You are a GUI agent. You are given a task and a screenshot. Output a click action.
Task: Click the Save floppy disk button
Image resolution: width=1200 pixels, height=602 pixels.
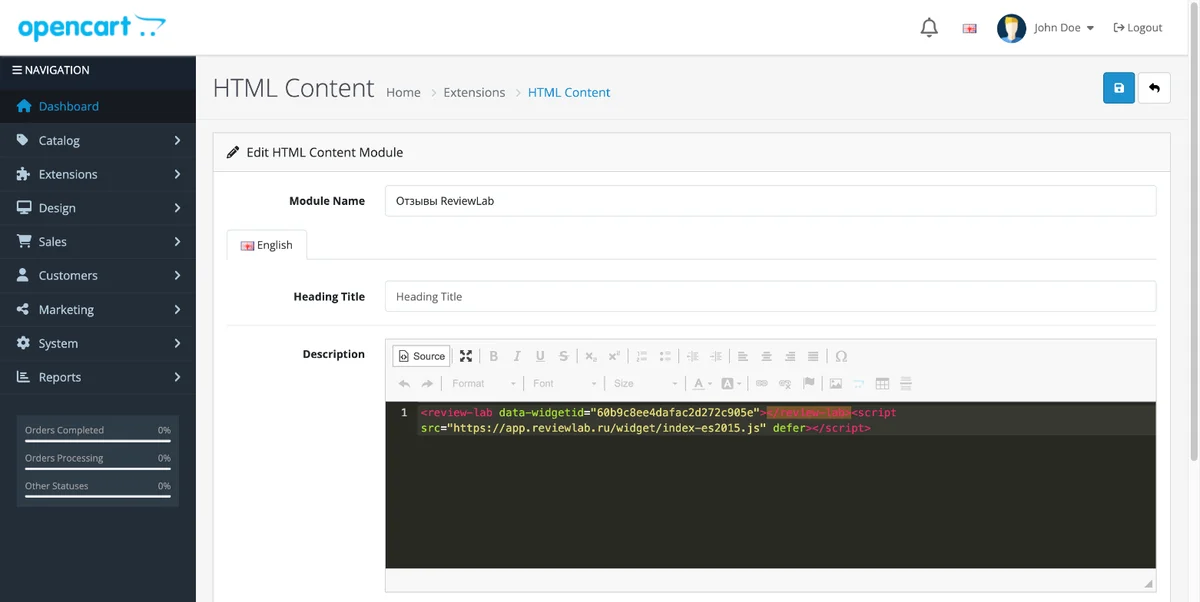point(1118,88)
